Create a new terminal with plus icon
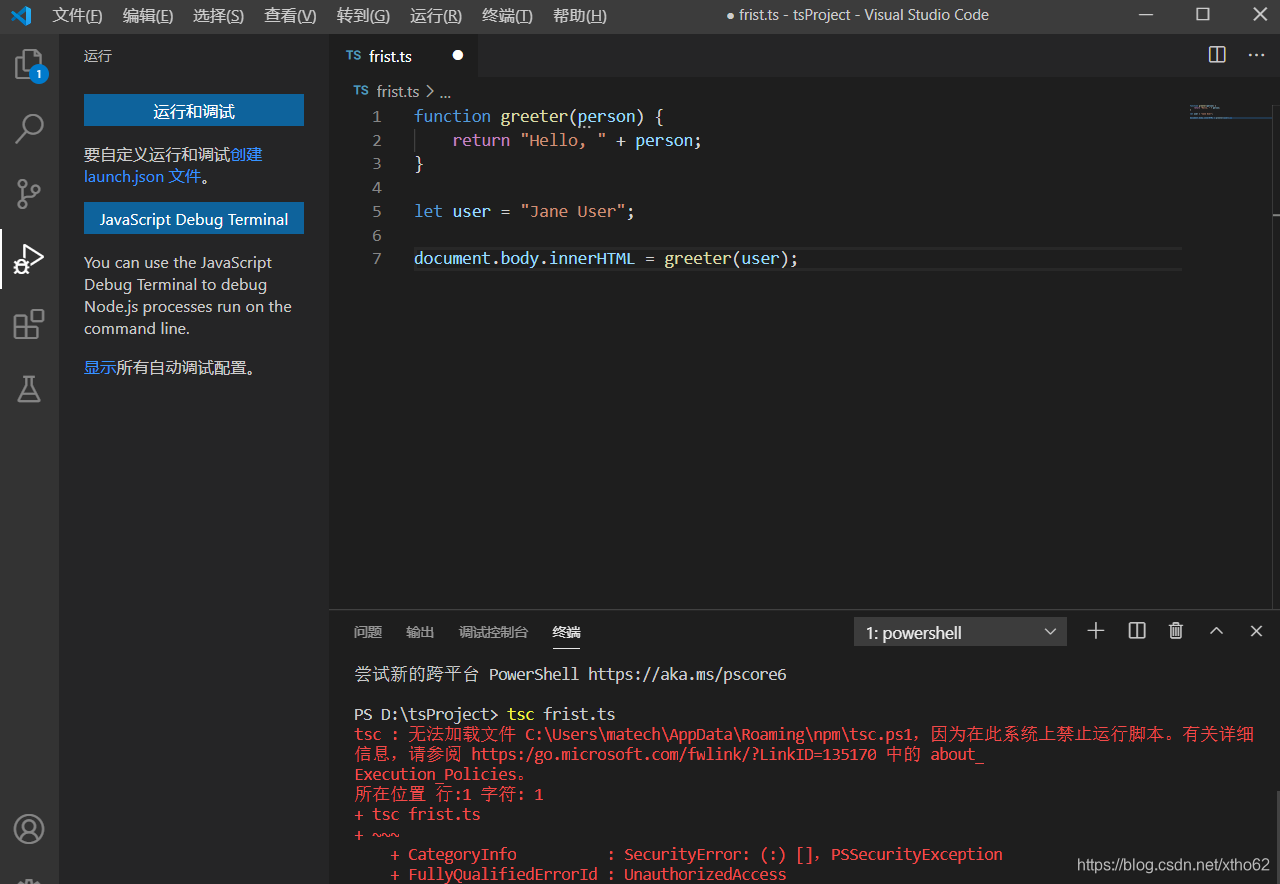1280x884 pixels. point(1096,631)
